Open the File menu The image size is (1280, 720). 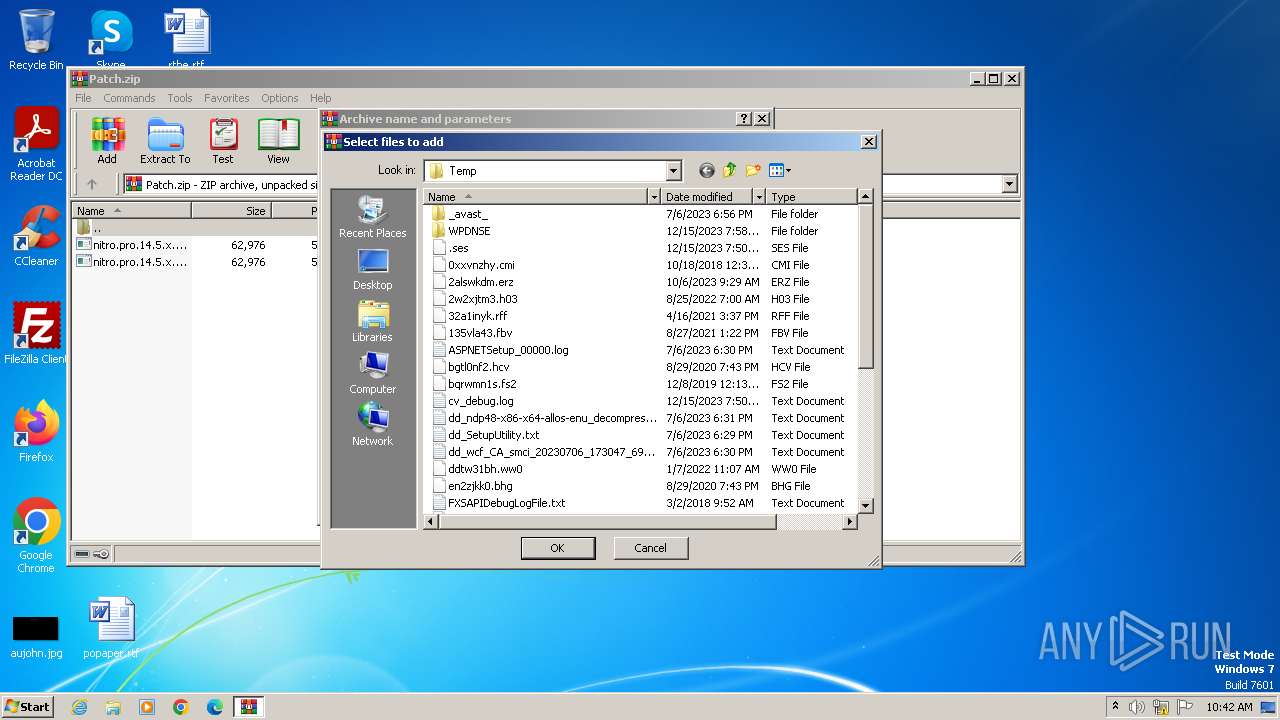point(83,98)
